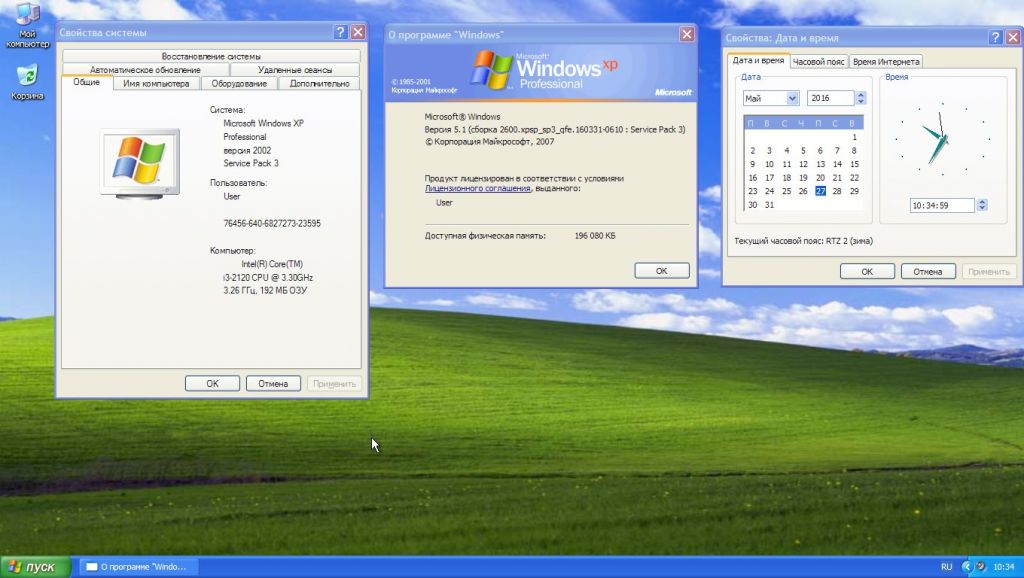Open My Computer desktop icon
Screen dimensions: 1024x578
[x=27, y=25]
